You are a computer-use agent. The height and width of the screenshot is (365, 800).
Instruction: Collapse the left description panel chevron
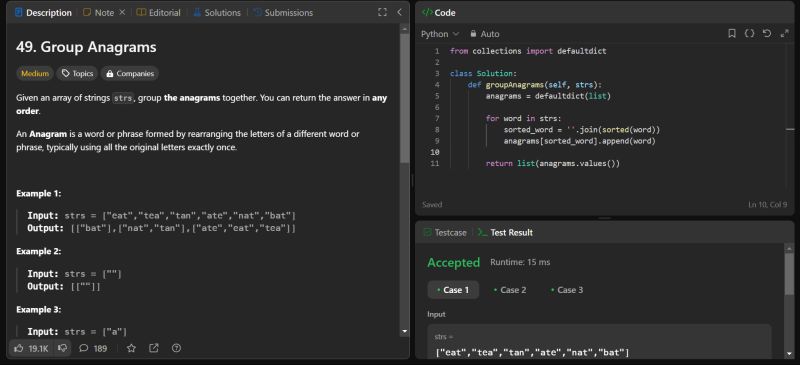(399, 12)
